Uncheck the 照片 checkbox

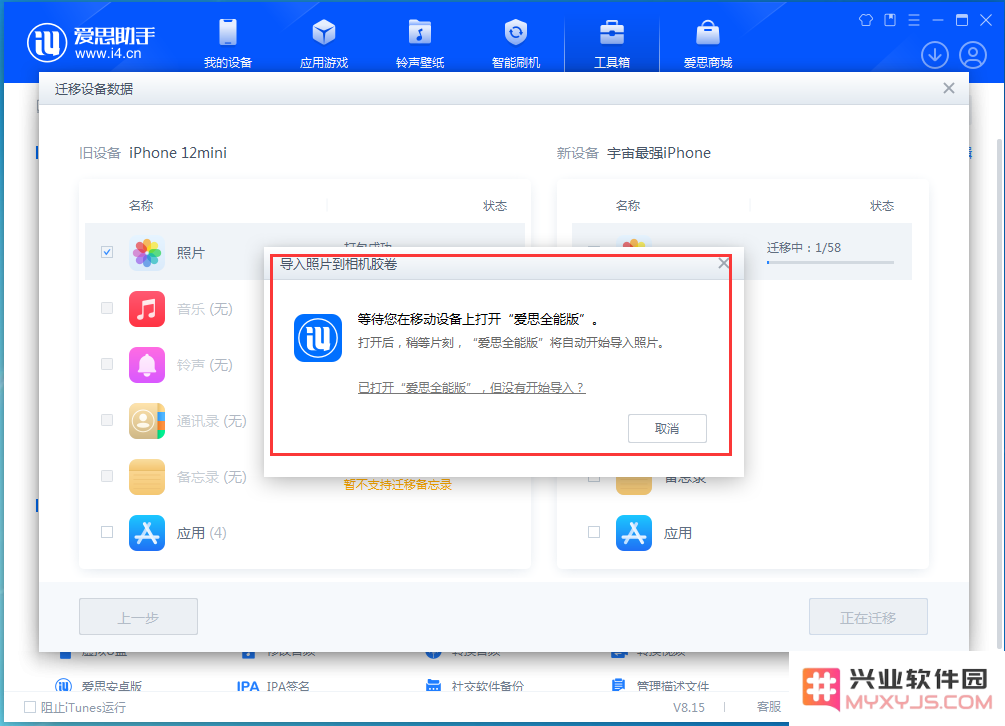(x=107, y=252)
